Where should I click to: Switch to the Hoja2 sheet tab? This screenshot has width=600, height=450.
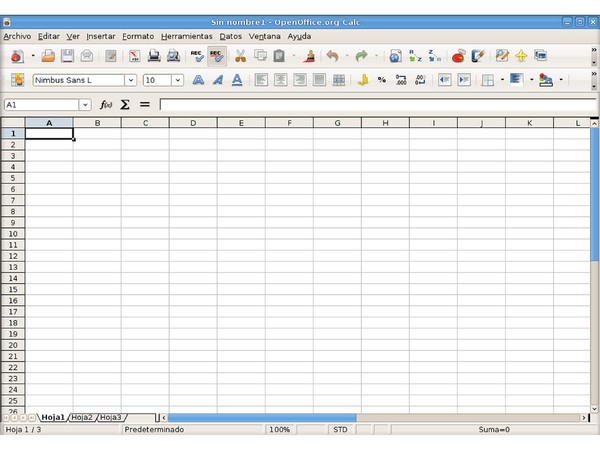[x=82, y=417]
